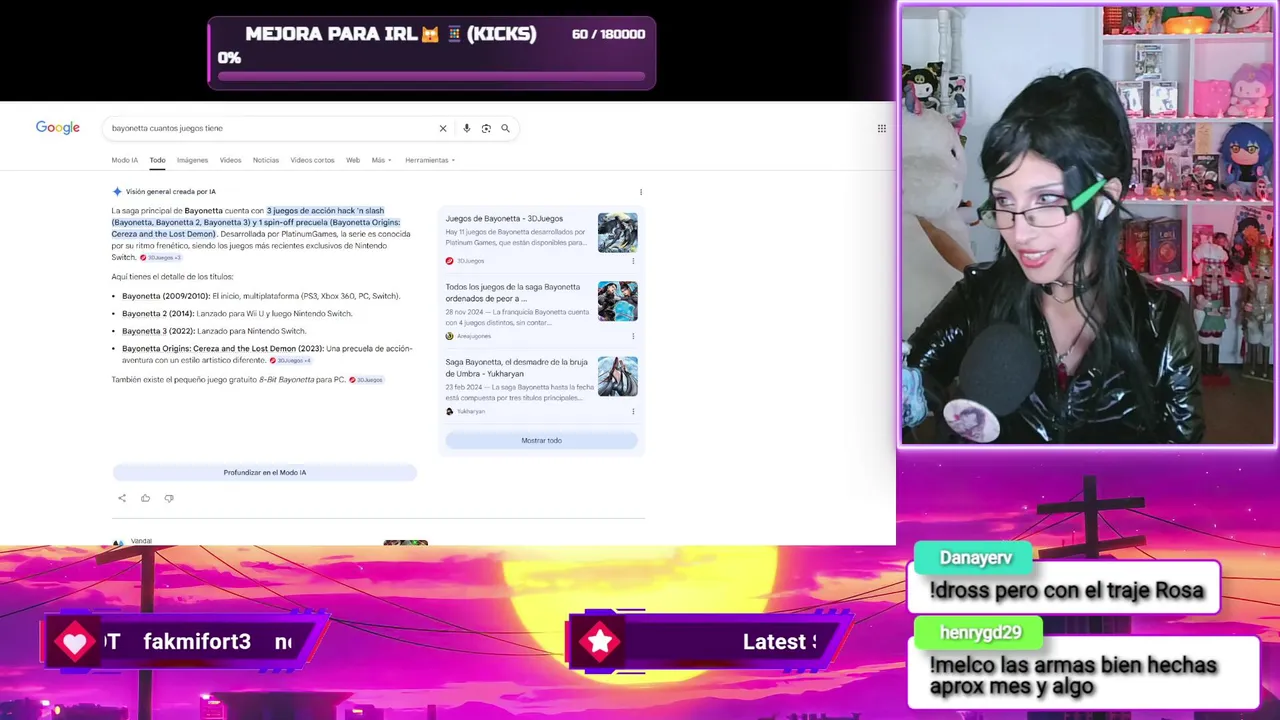This screenshot has height=720, width=1280.
Task: Click Profundizar en el Modo IA button
Action: (x=264, y=472)
